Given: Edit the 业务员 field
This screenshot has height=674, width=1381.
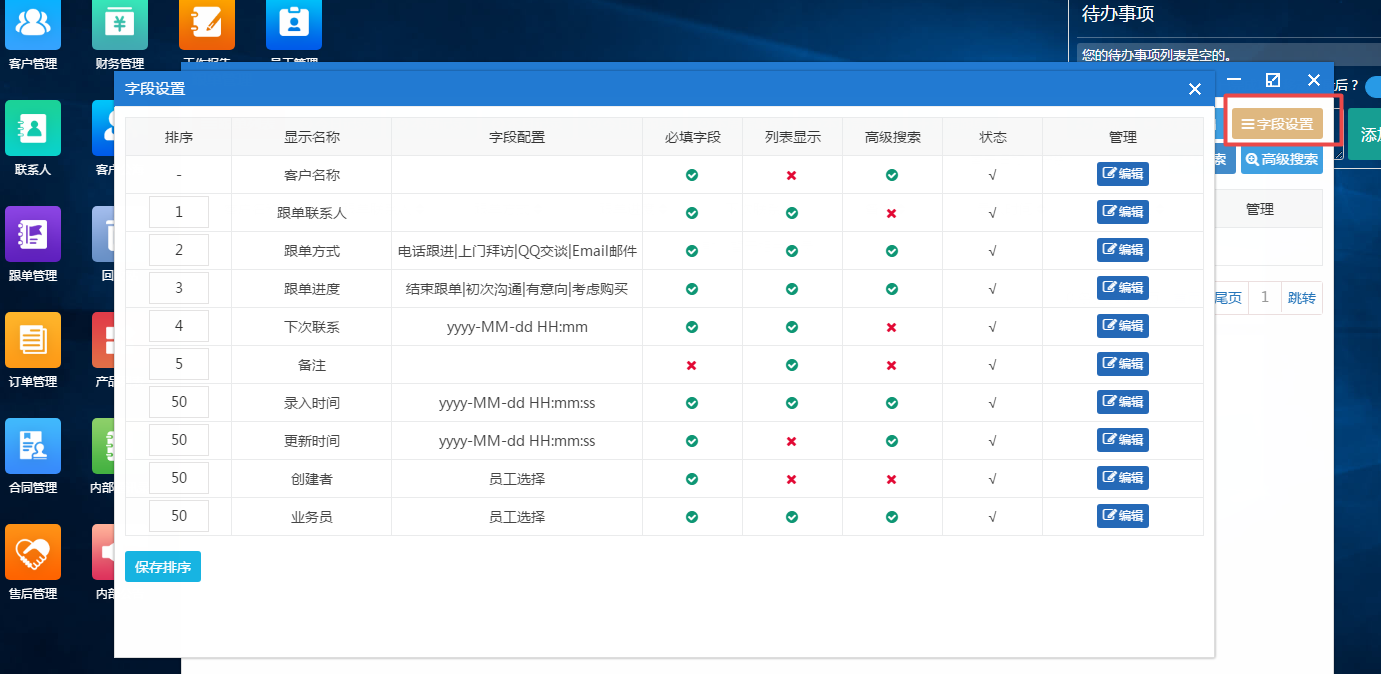Looking at the screenshot, I should click(x=1123, y=516).
